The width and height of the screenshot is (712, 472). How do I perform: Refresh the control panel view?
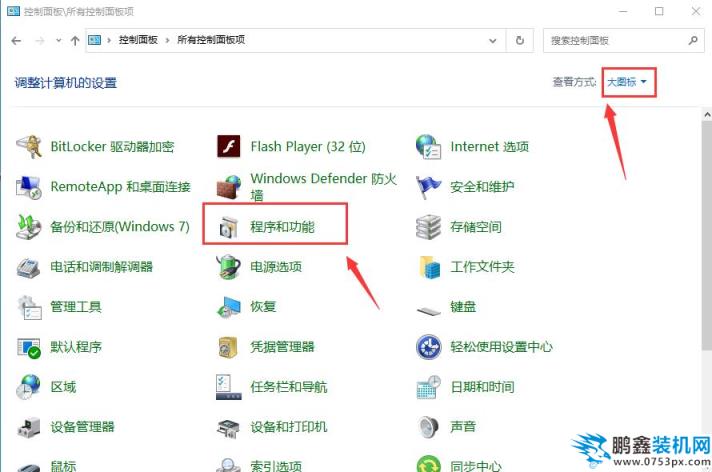tap(520, 40)
